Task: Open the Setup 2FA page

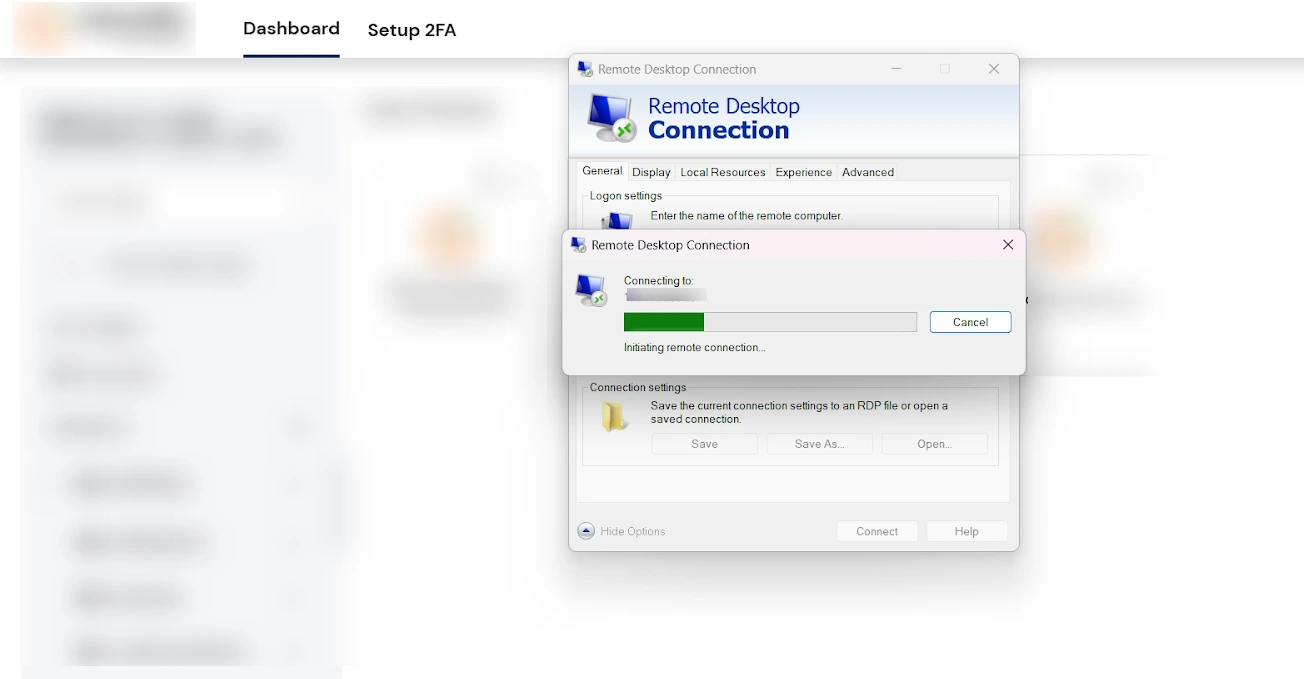Action: [x=412, y=30]
